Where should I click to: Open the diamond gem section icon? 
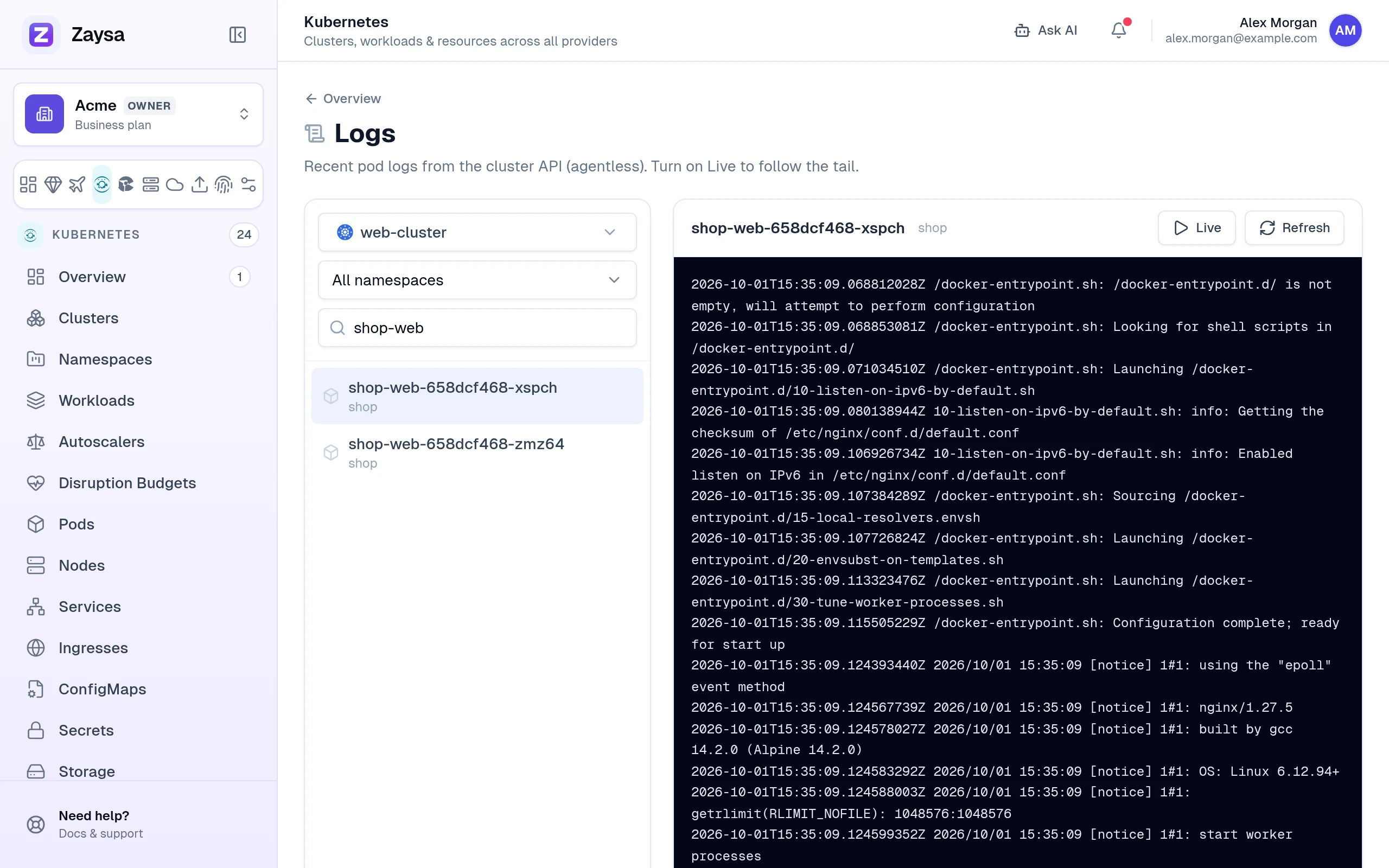tap(53, 184)
